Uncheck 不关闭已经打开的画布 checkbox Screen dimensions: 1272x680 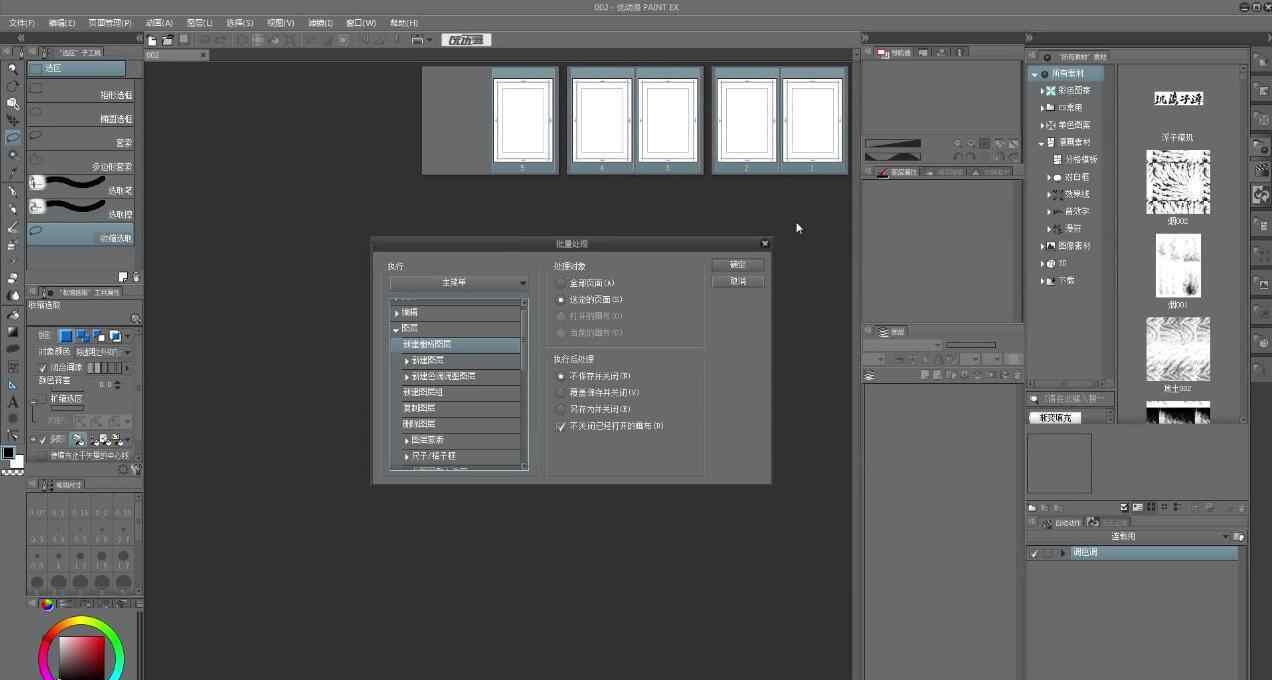click(x=561, y=426)
